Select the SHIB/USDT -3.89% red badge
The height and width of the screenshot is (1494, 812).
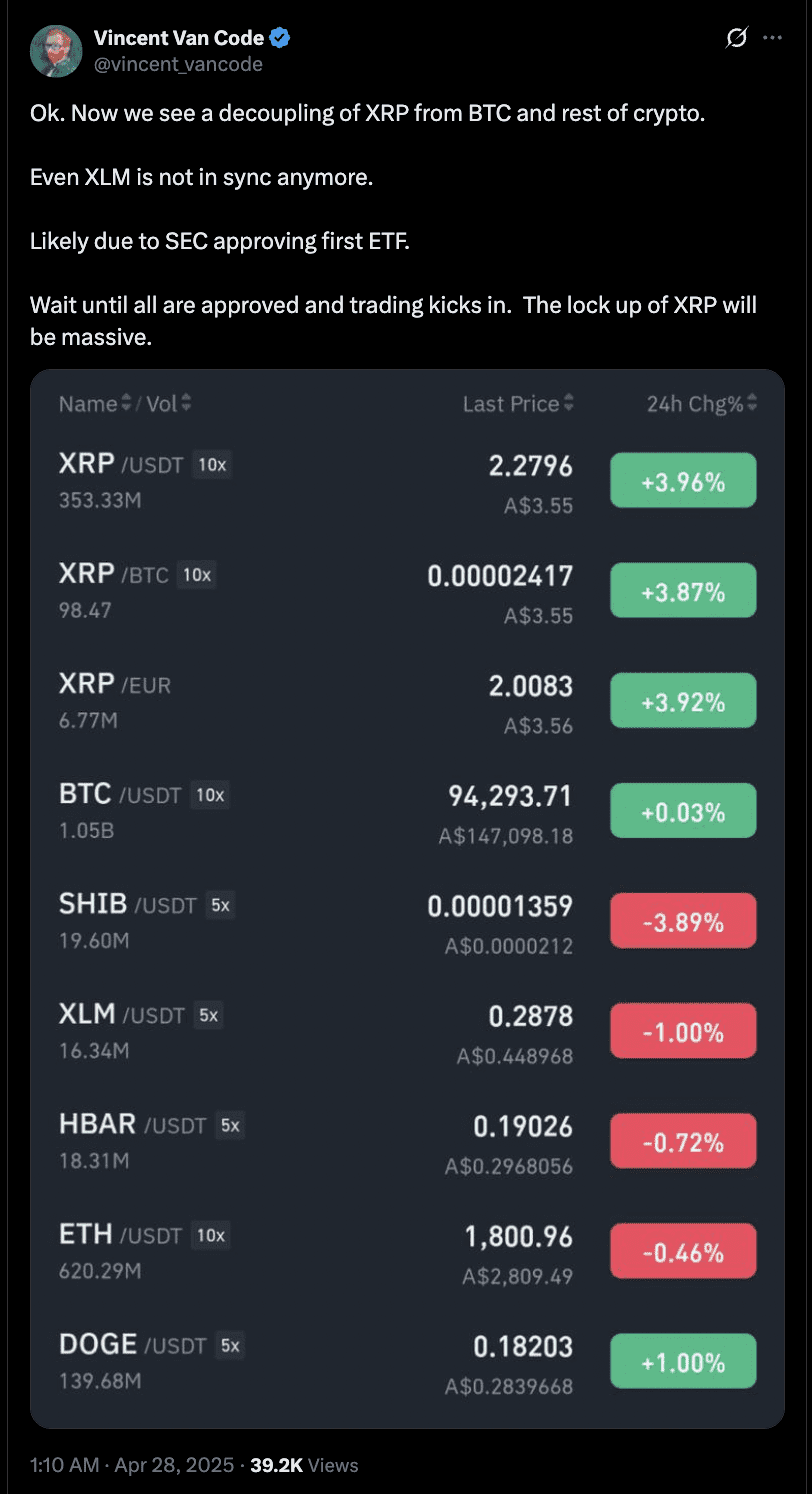pyautogui.click(x=683, y=921)
